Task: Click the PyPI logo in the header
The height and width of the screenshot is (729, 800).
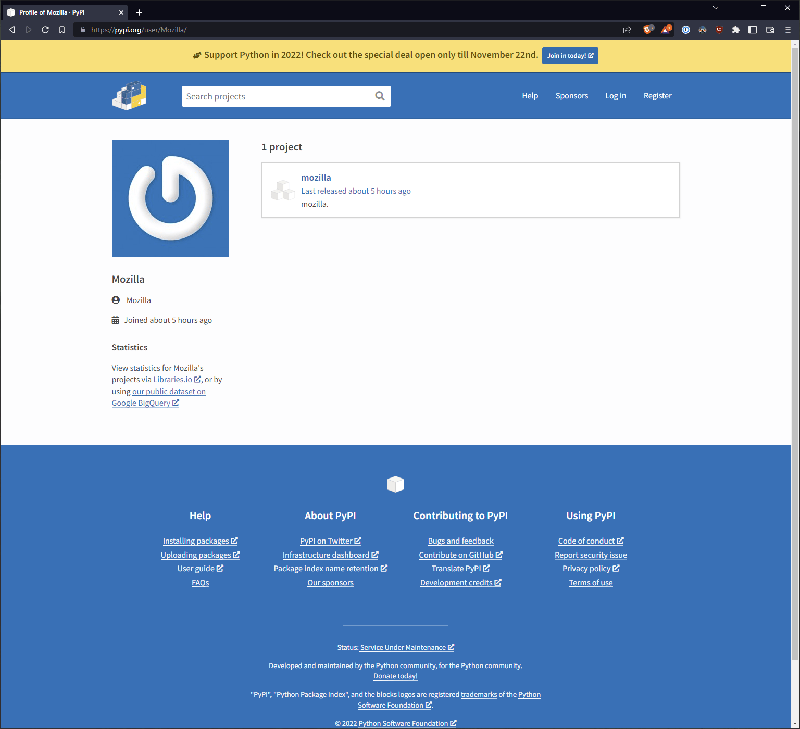Action: pyautogui.click(x=129, y=95)
